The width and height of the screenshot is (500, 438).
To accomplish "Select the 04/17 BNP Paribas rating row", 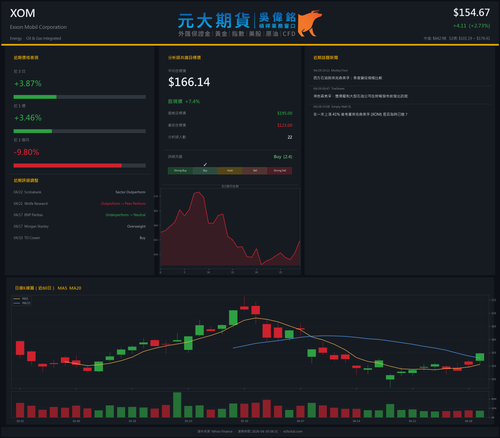I will click(x=80, y=215).
